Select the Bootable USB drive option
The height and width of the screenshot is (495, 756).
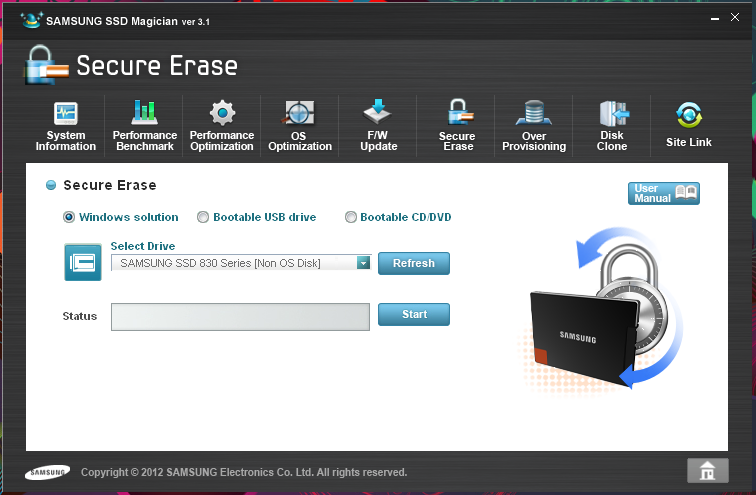tap(203, 217)
